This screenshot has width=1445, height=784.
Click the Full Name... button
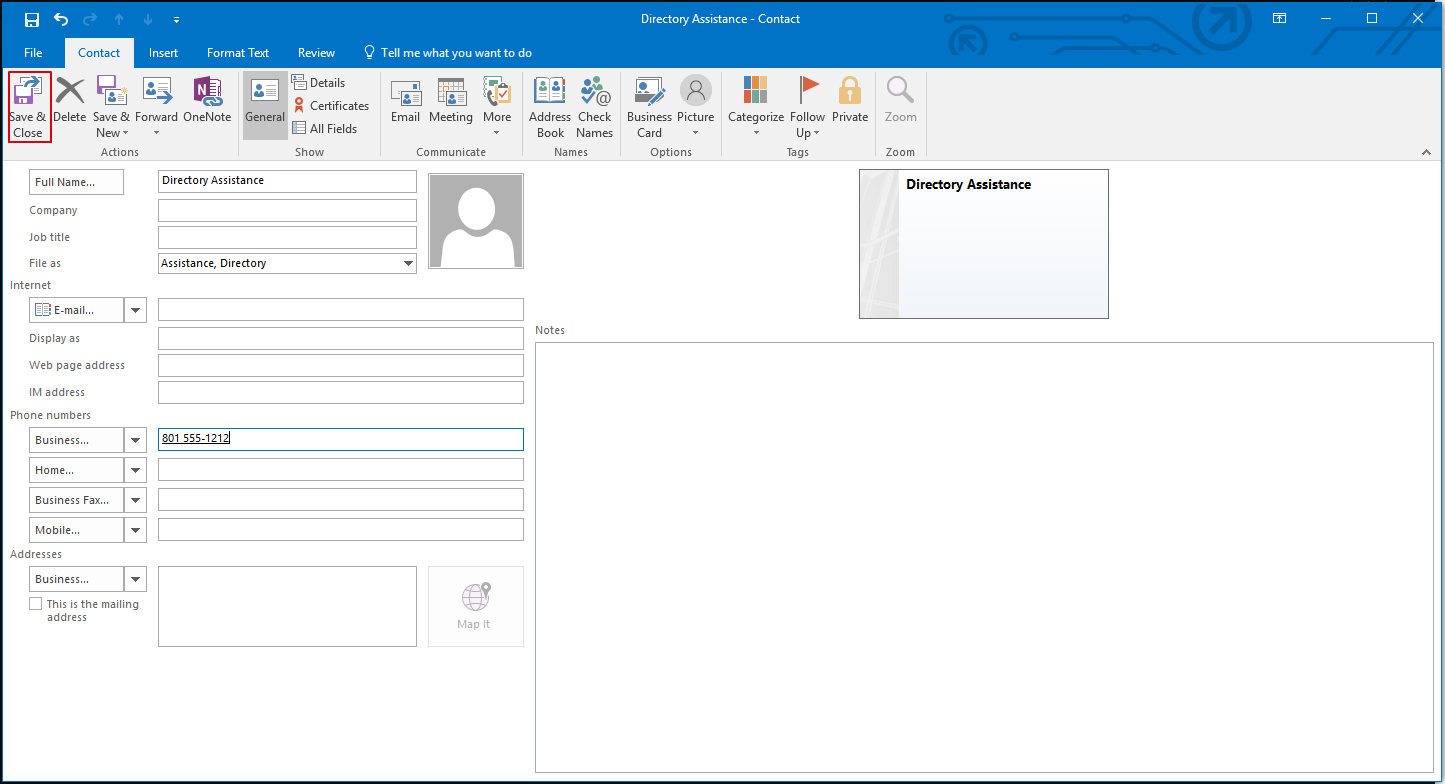(x=77, y=182)
